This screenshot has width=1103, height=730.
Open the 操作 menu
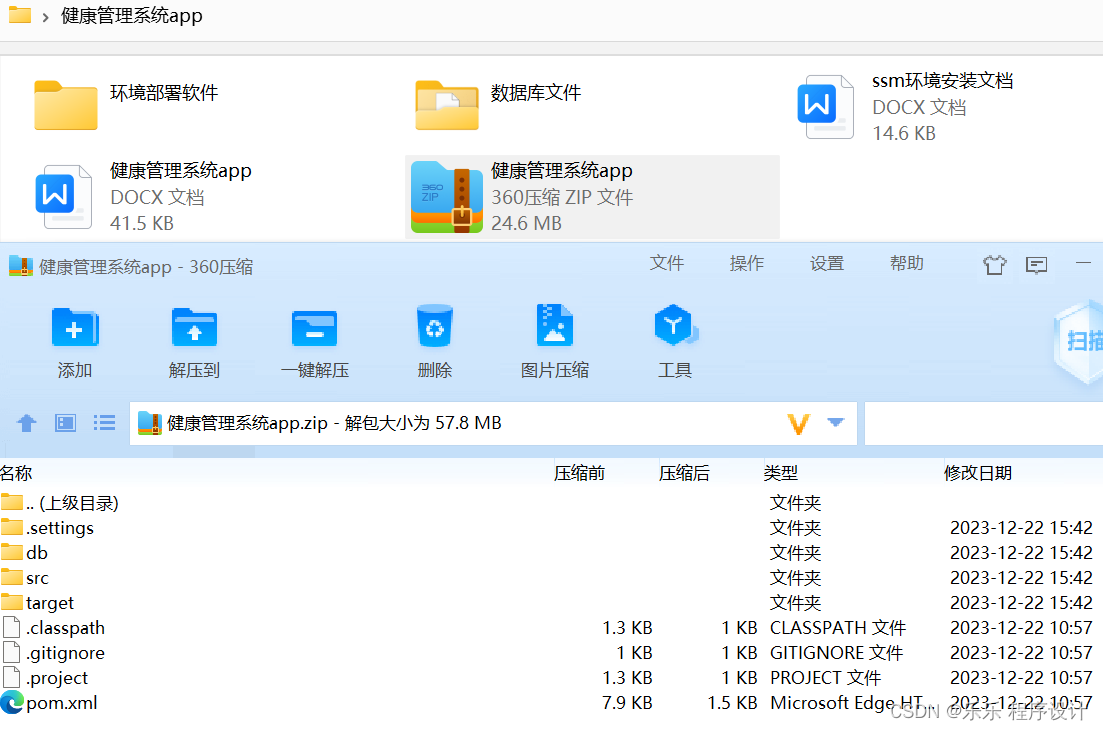(x=746, y=263)
